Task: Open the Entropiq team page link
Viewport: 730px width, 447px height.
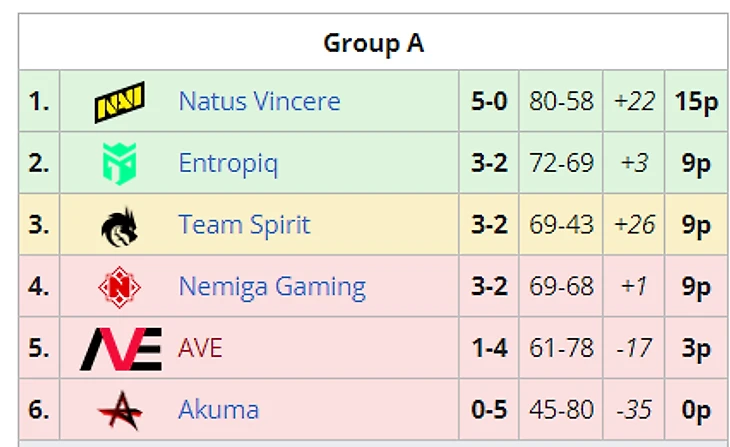Action: pos(227,163)
